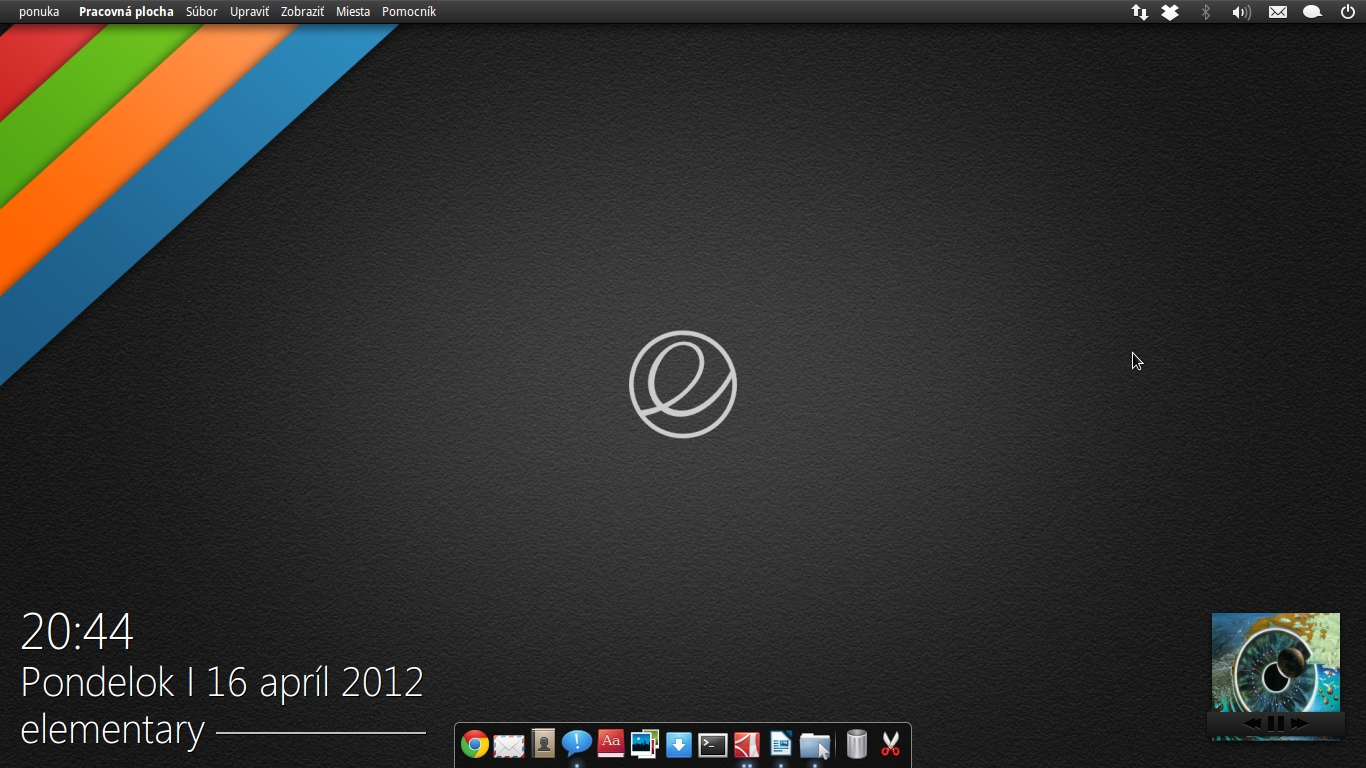Open the power session menu
Image resolution: width=1366 pixels, height=768 pixels.
(1348, 12)
